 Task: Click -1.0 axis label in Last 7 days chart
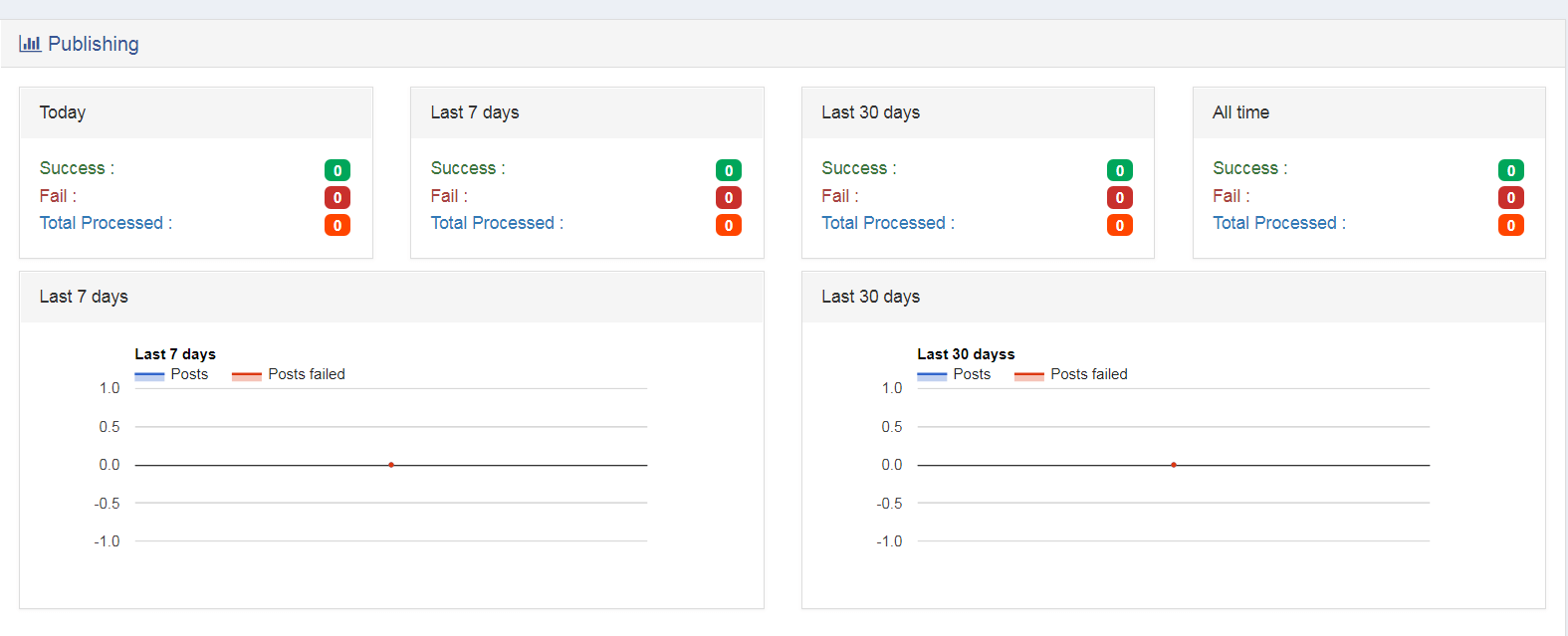pyautogui.click(x=107, y=541)
